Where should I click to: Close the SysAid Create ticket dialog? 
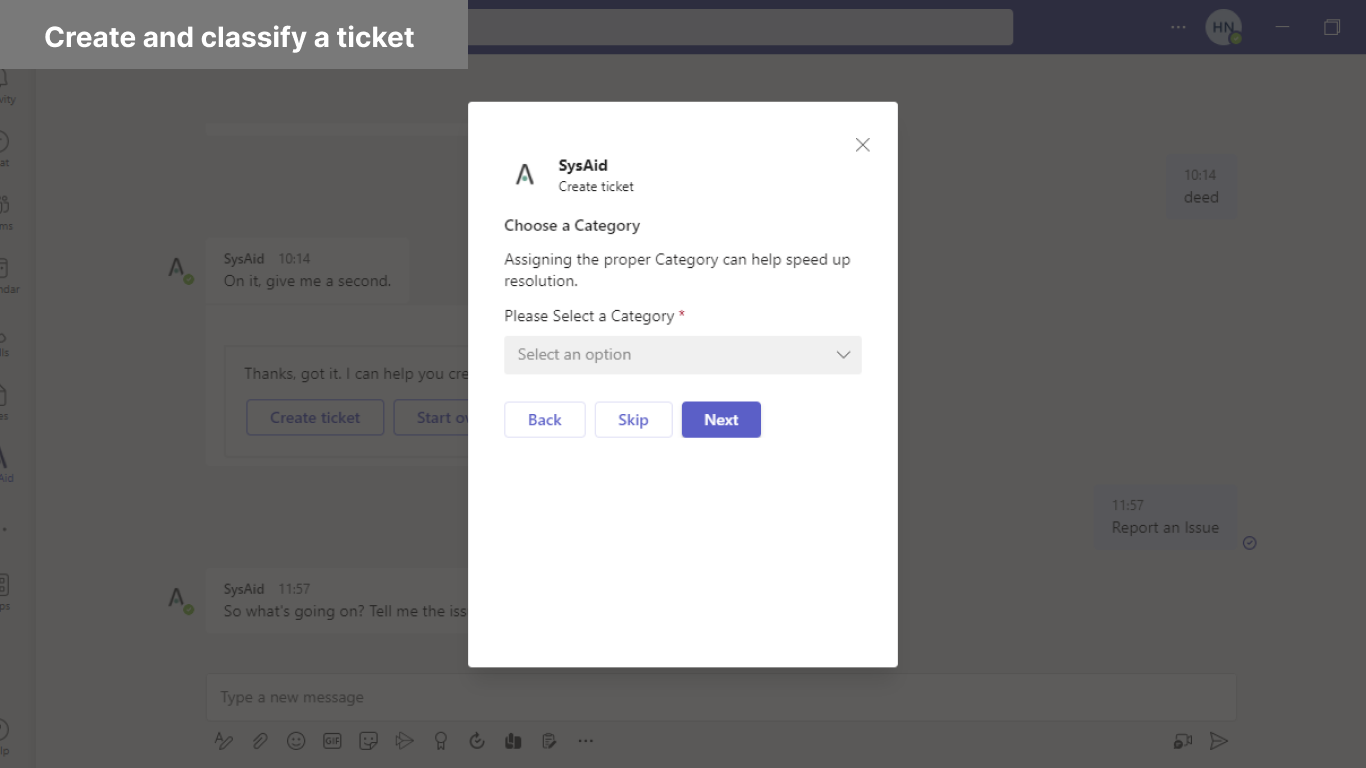click(862, 145)
